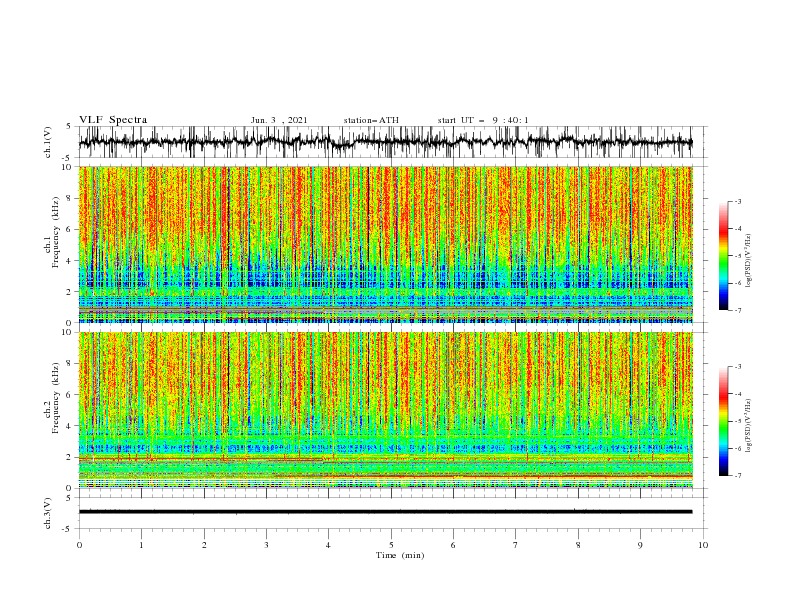Click the x-axis tick label "7"
The image size is (792, 612).
tap(516, 545)
